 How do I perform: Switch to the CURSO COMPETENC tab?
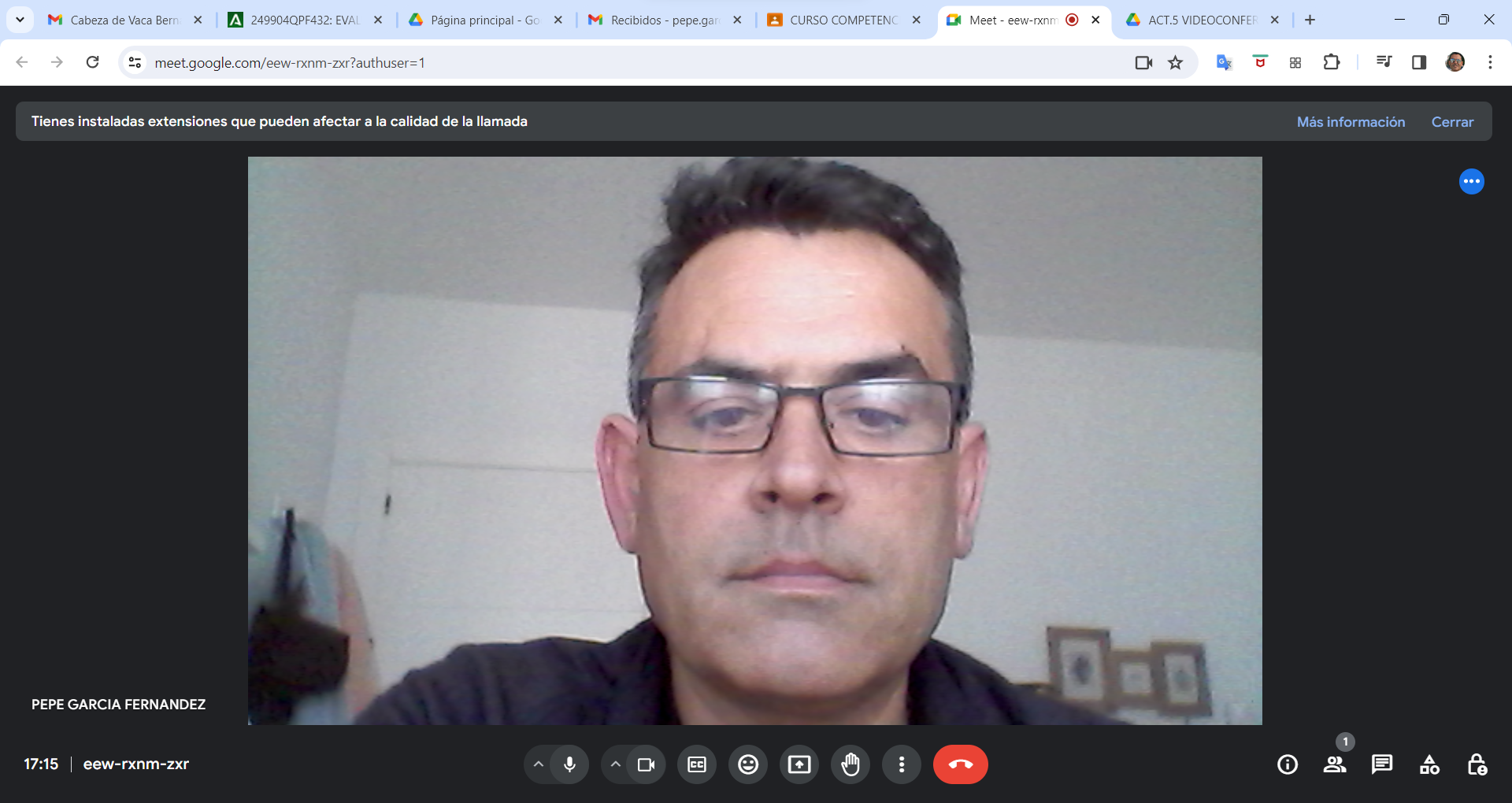coord(843,20)
